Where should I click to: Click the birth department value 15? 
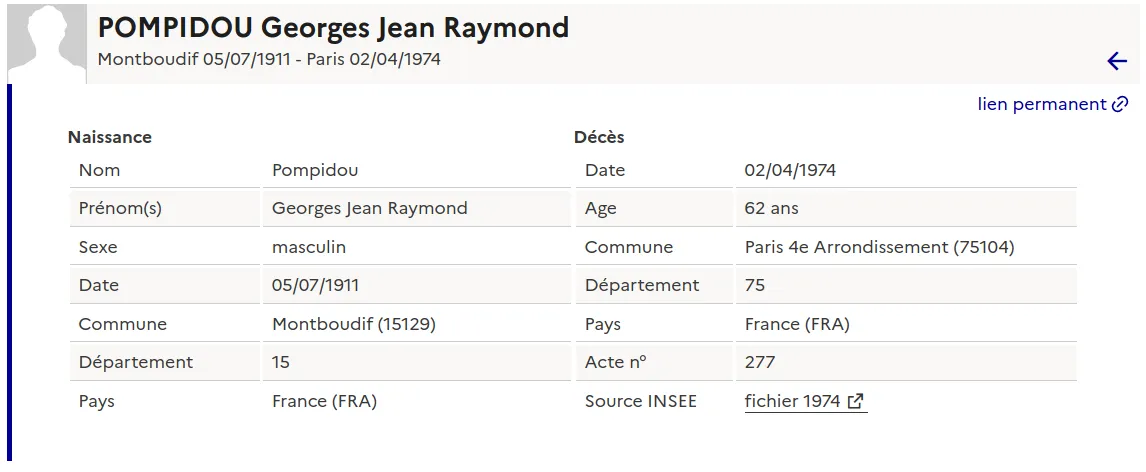(281, 362)
